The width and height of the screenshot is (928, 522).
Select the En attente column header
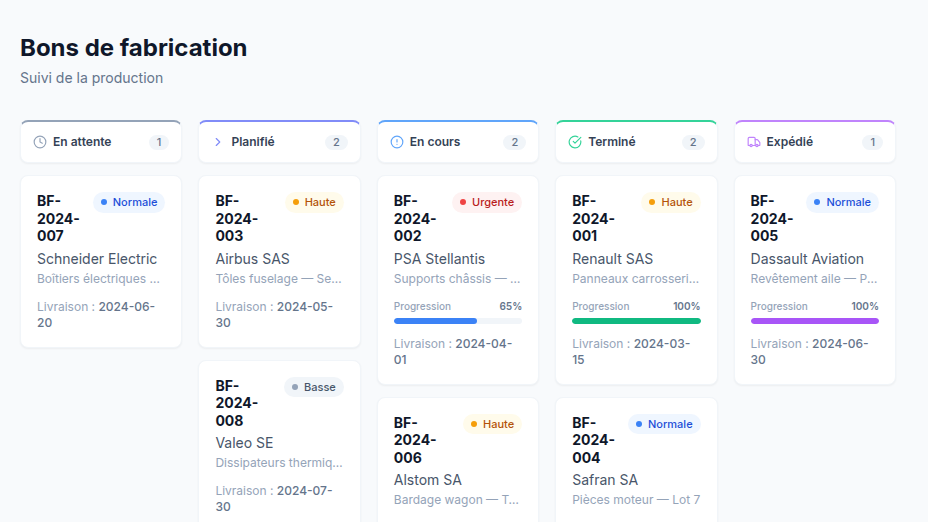101,141
